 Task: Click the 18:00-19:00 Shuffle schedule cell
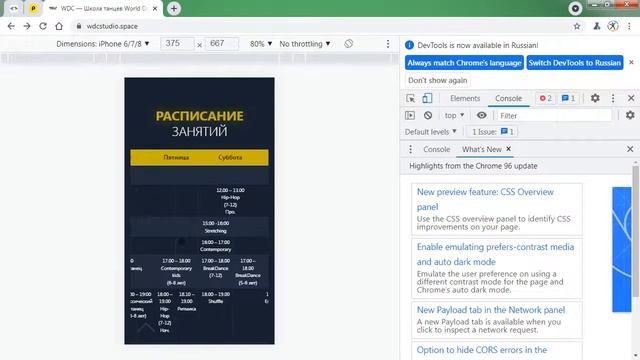(216, 298)
